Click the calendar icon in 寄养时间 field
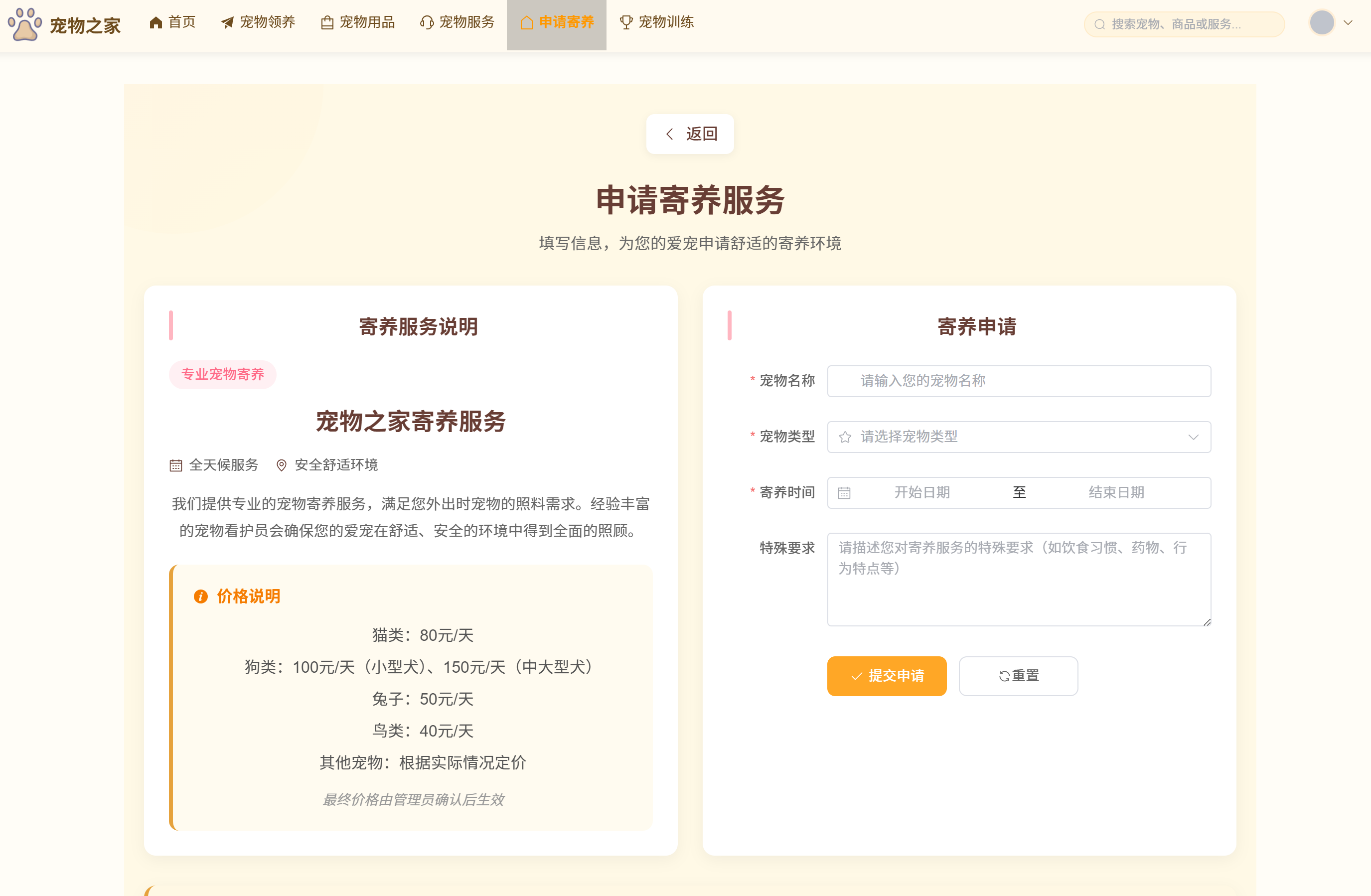Screen dimensions: 1371x896 [844, 492]
